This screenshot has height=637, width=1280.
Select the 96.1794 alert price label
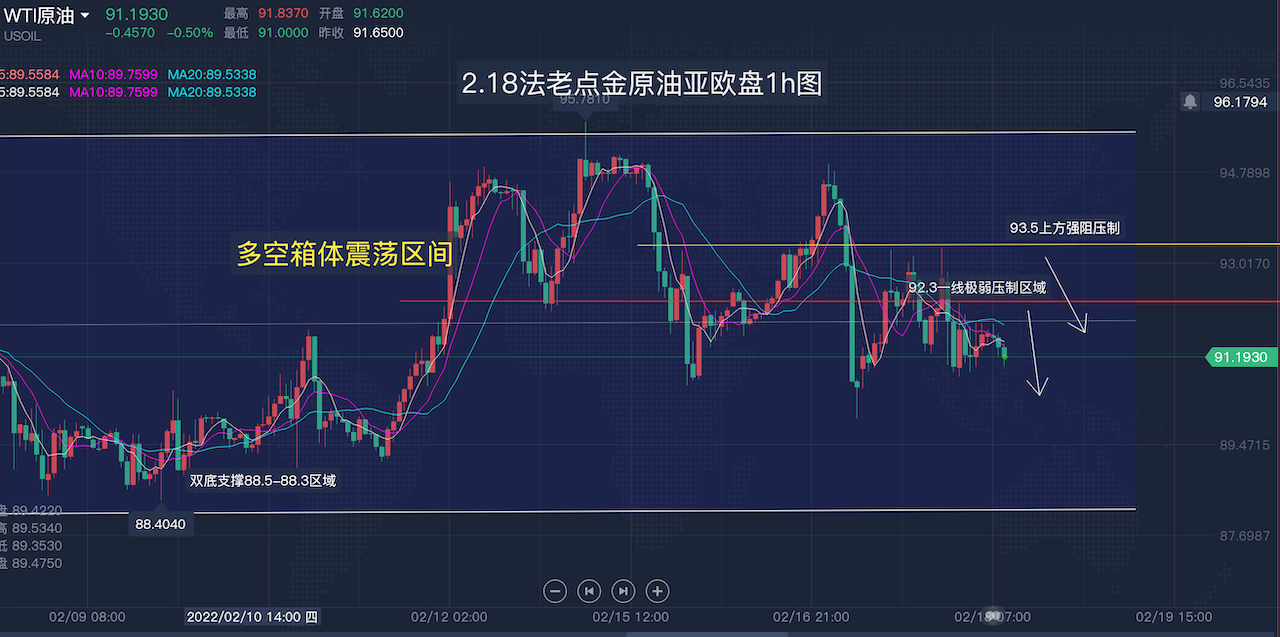point(1240,102)
